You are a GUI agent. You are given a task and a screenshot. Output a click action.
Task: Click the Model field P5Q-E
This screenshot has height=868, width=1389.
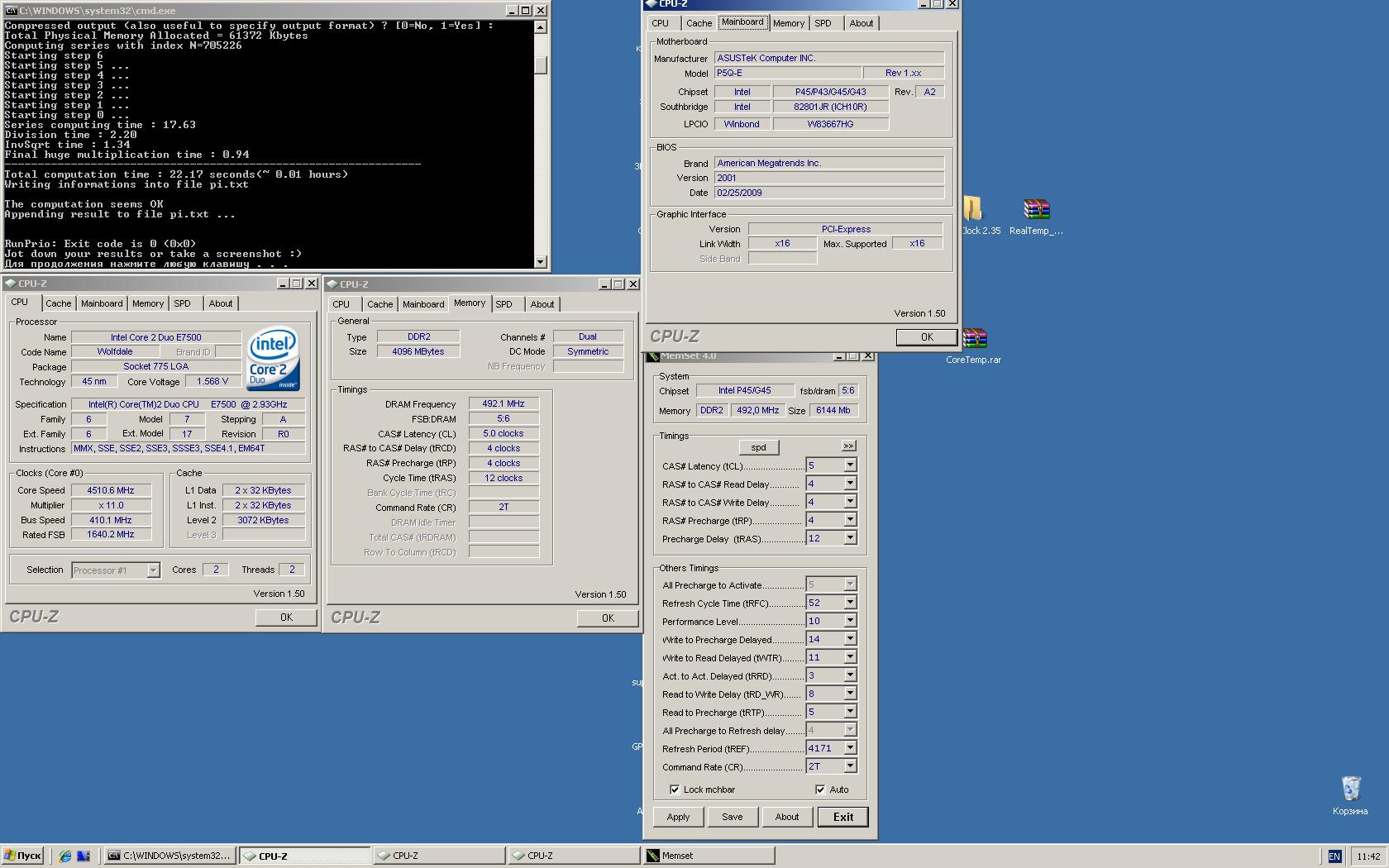[788, 73]
